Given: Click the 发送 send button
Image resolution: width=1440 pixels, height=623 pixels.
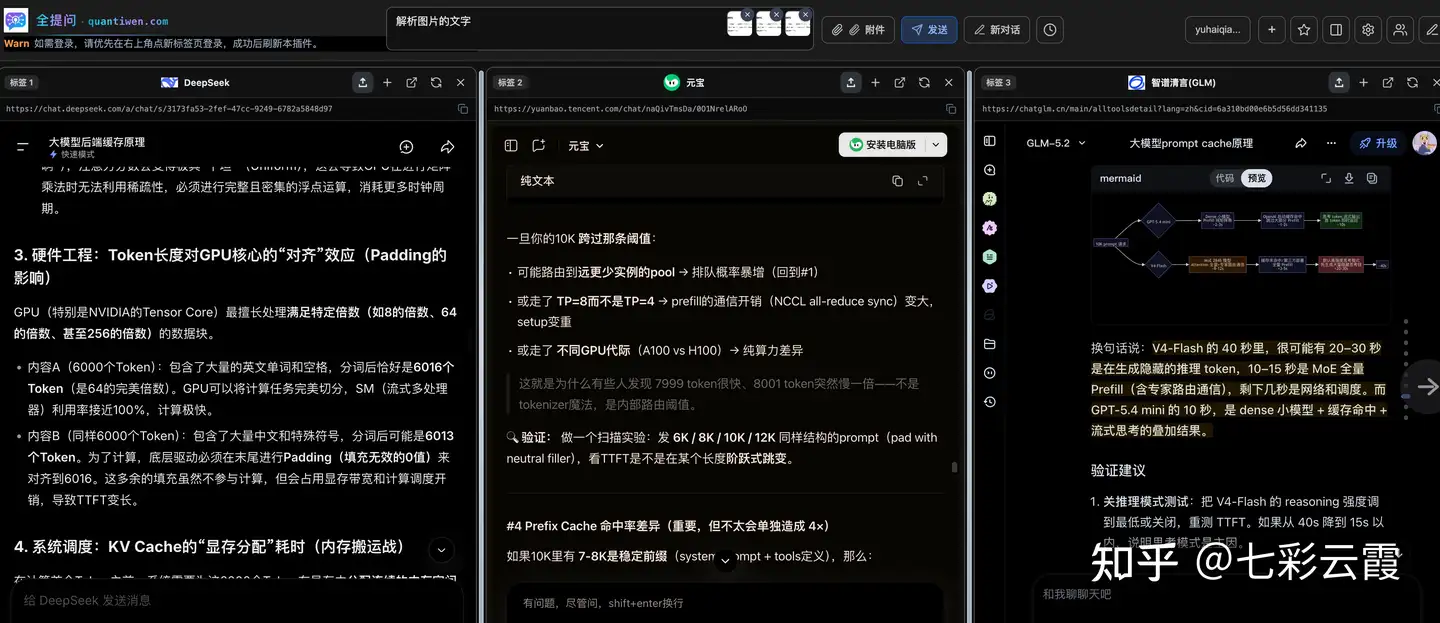Looking at the screenshot, I should point(929,30).
